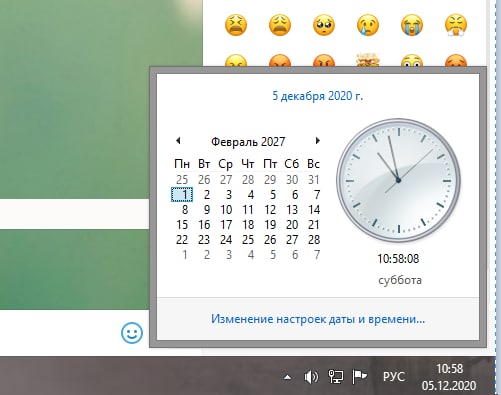Select day 22 in the calendar
The image size is (501, 395).
tap(182, 240)
